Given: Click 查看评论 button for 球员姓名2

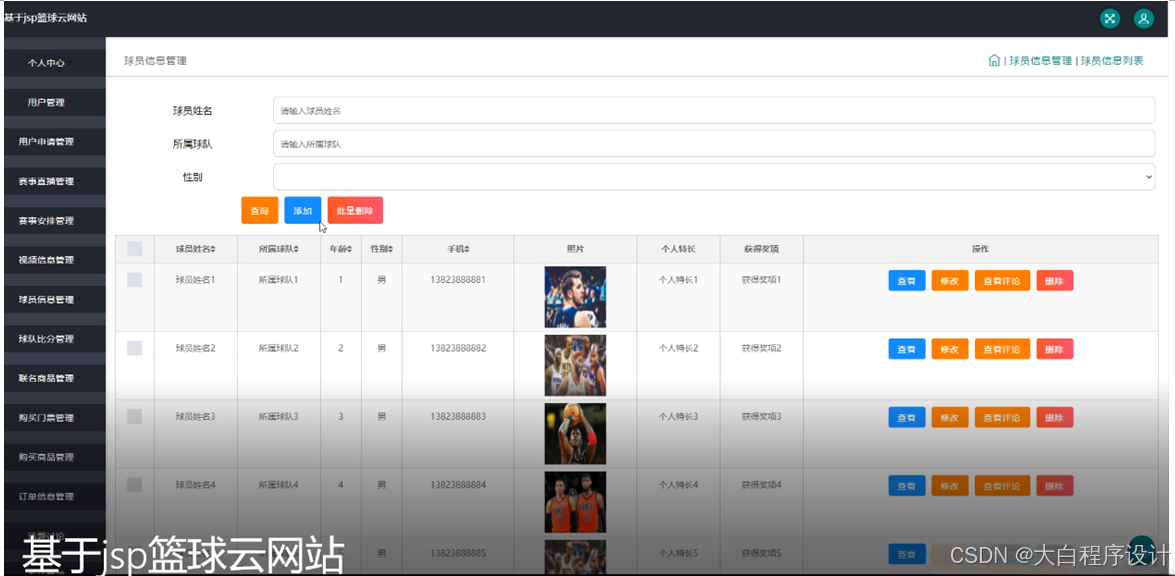Looking at the screenshot, I should (x=1002, y=349).
